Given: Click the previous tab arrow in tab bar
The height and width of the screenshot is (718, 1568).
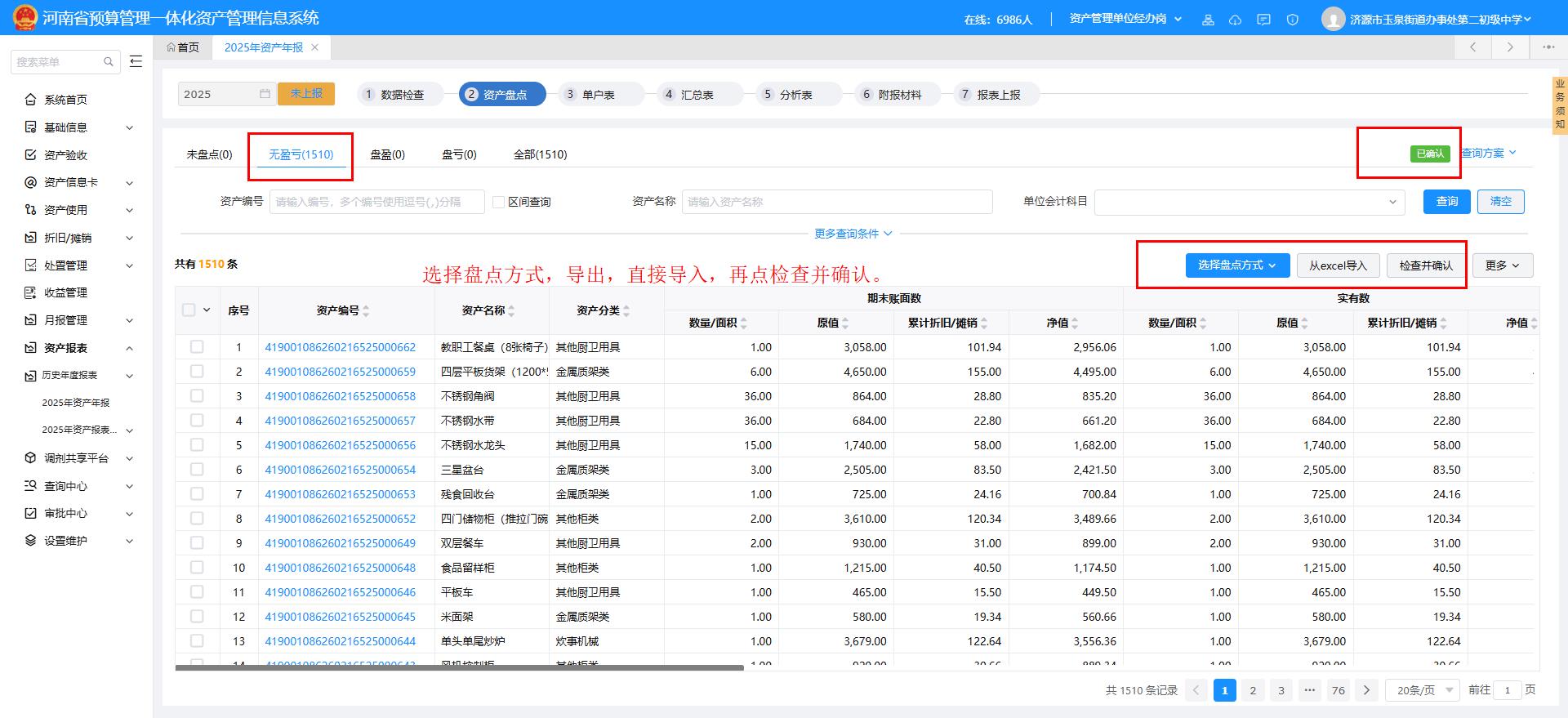Looking at the screenshot, I should 1473,47.
